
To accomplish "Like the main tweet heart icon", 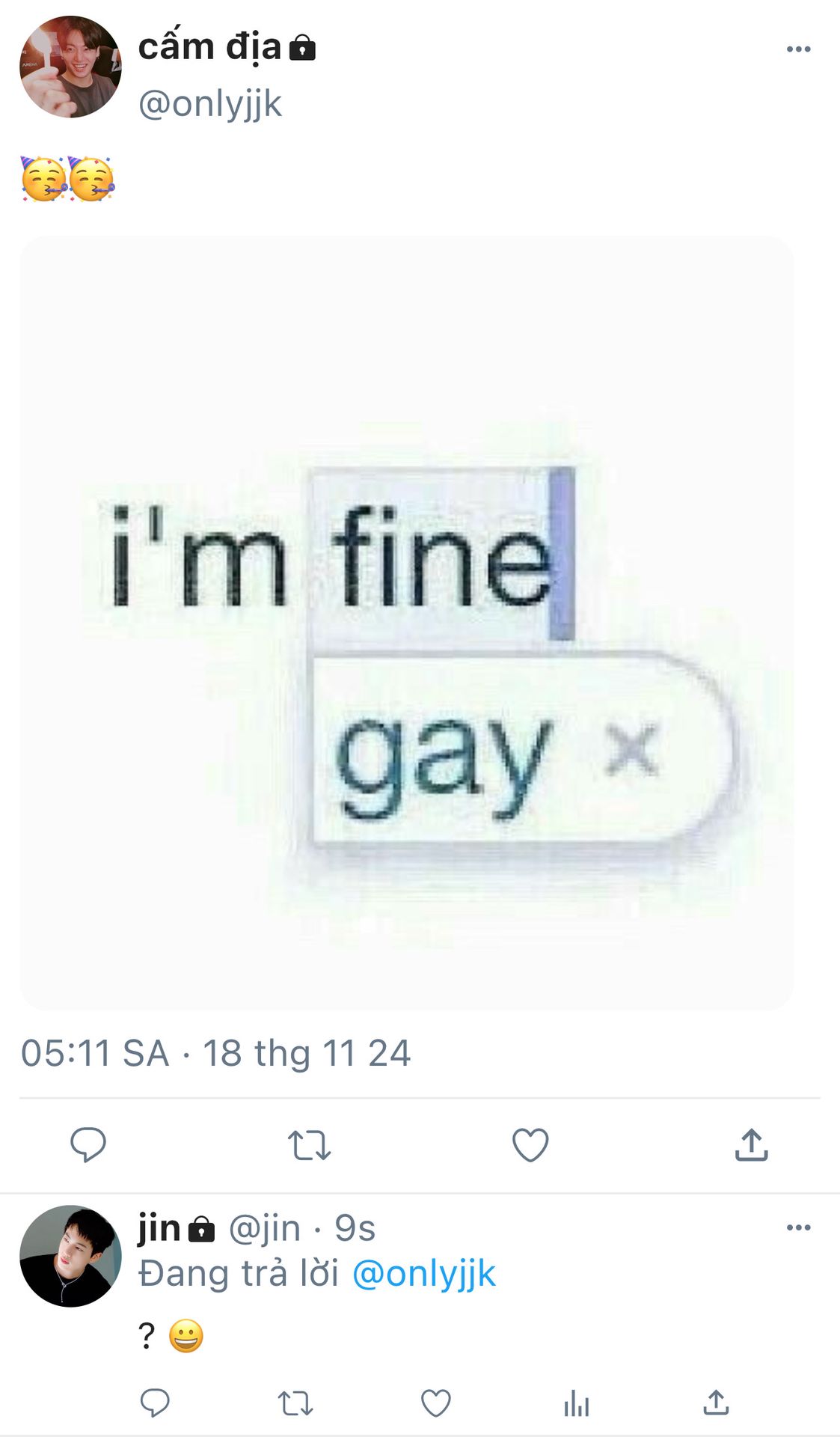I will coord(530,1144).
